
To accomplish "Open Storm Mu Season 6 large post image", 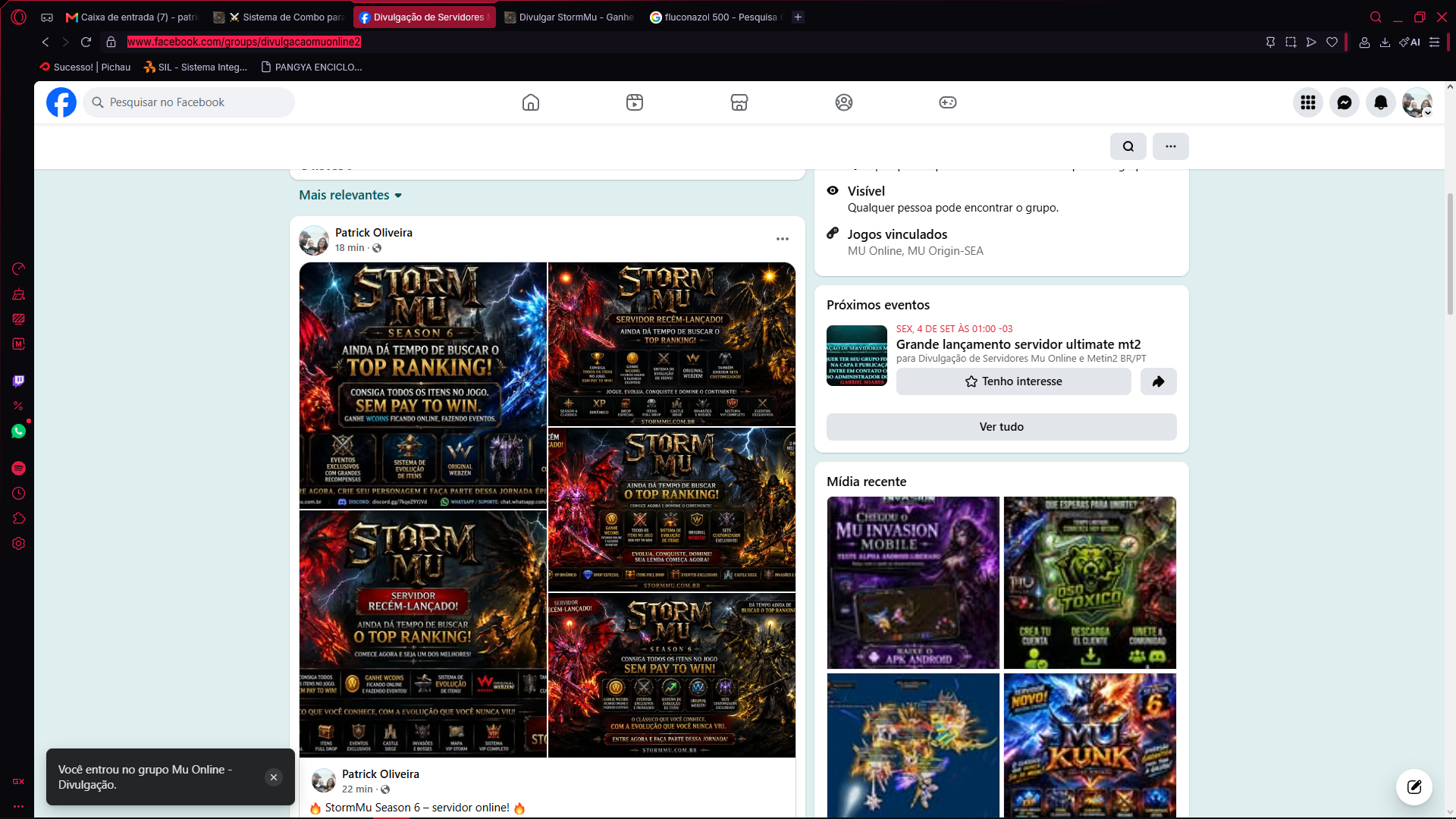I will click(423, 385).
